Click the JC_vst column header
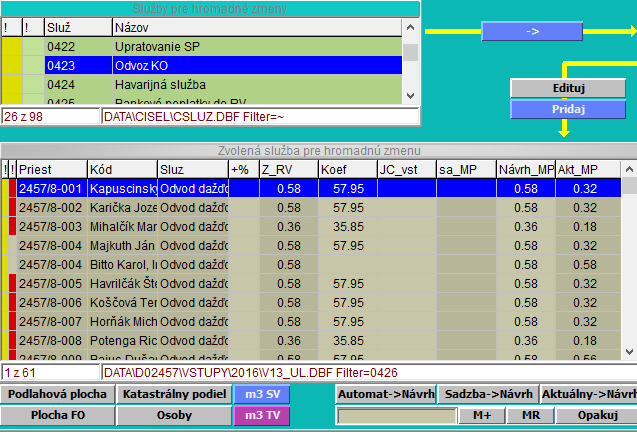 pyautogui.click(x=407, y=169)
